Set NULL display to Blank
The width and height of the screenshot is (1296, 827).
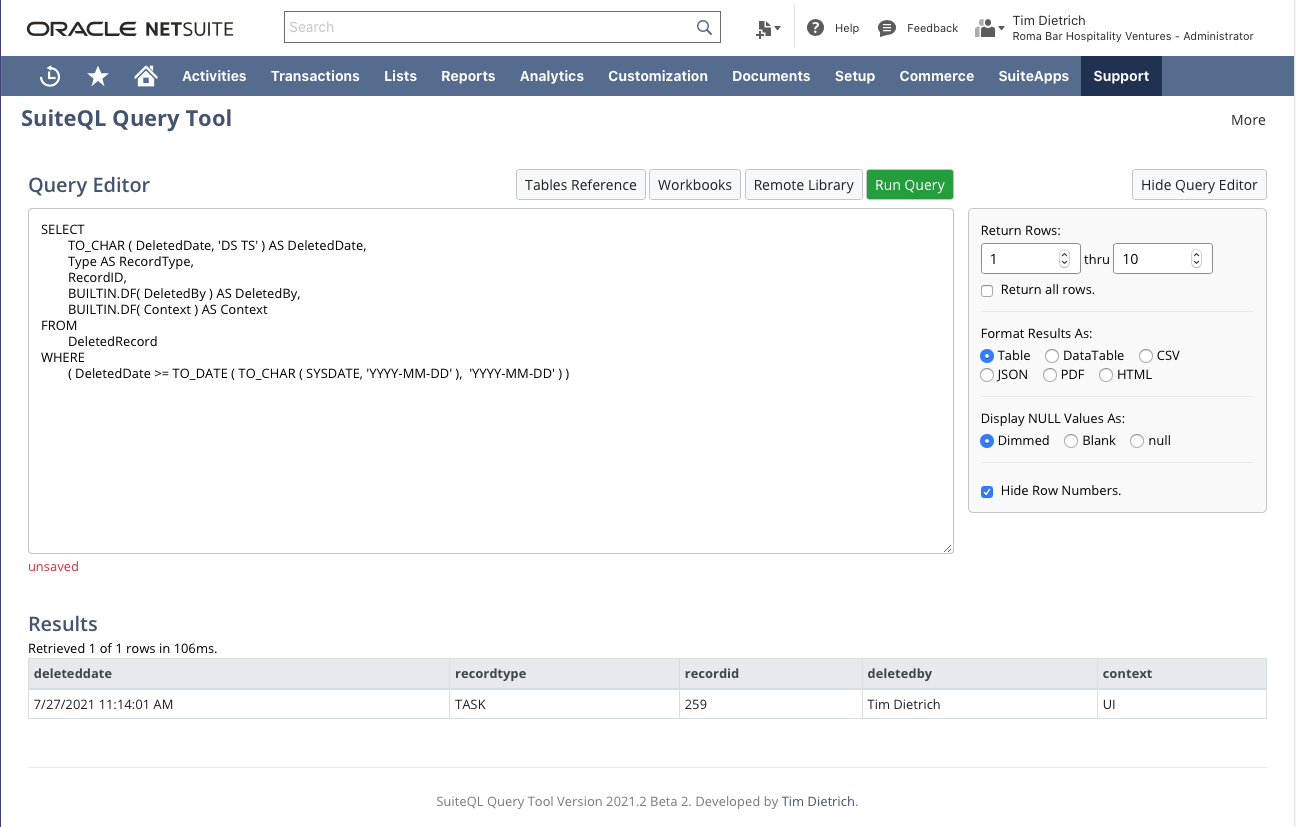[1071, 441]
